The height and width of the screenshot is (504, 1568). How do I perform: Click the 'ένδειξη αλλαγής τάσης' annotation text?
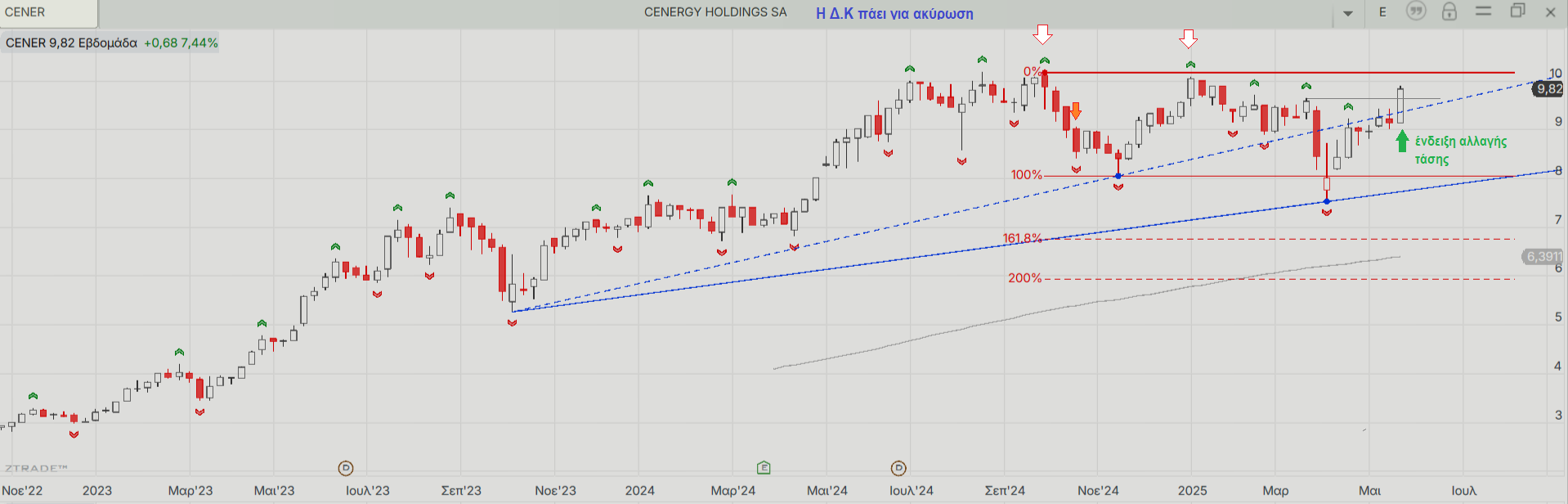[x=1461, y=150]
